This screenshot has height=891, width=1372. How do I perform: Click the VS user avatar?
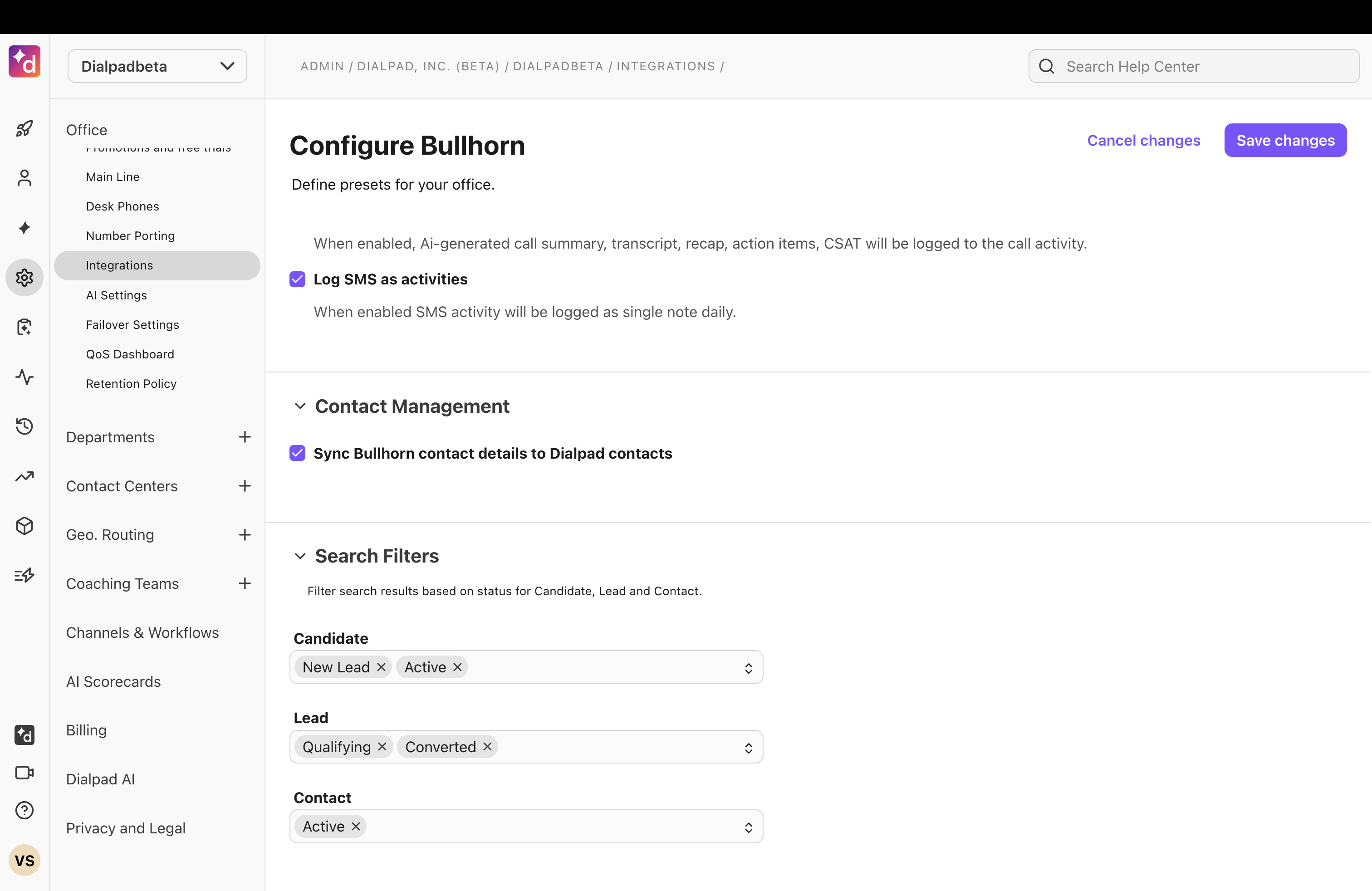24,860
